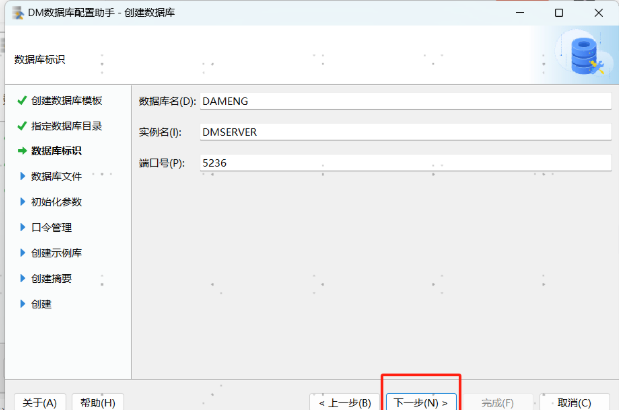Select the 数据库标识 step in sidebar
This screenshot has width=619, height=410.
point(56,151)
